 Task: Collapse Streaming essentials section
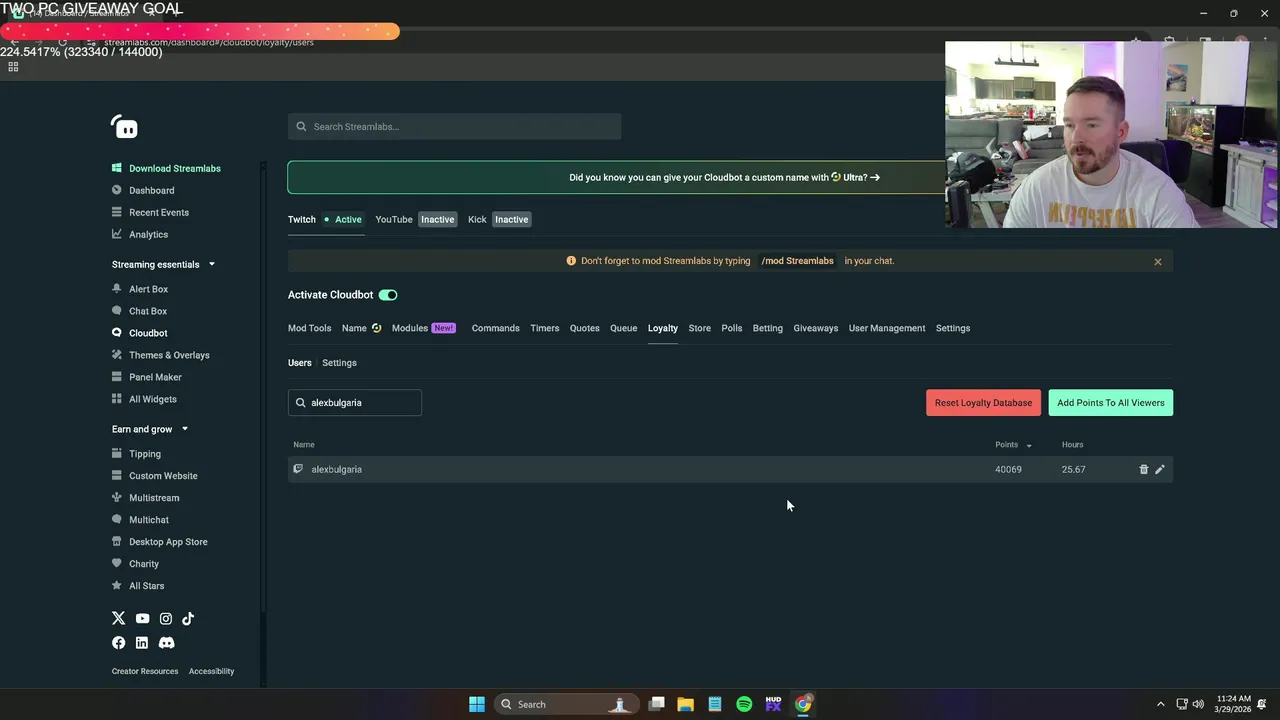pyautogui.click(x=211, y=264)
